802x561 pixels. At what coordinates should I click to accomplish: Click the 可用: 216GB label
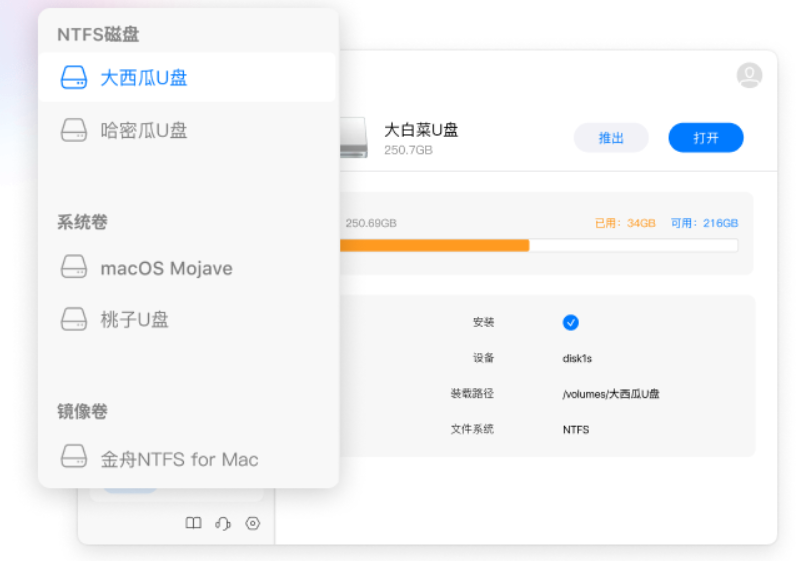(704, 223)
